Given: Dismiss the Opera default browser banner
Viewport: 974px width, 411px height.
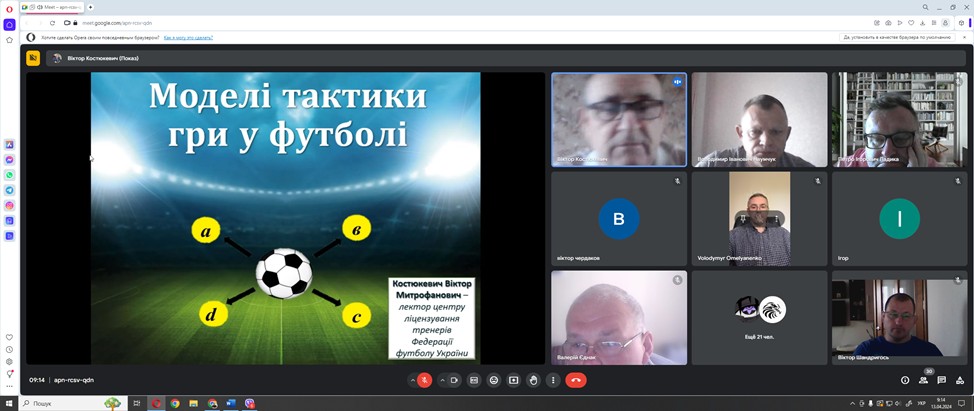Looking at the screenshot, I should 963,37.
